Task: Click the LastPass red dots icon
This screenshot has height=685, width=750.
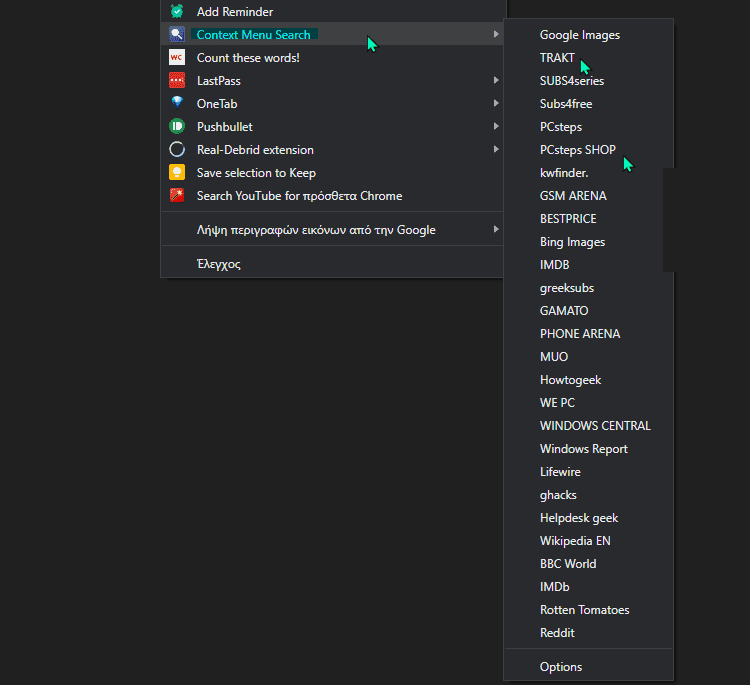Action: (x=177, y=80)
